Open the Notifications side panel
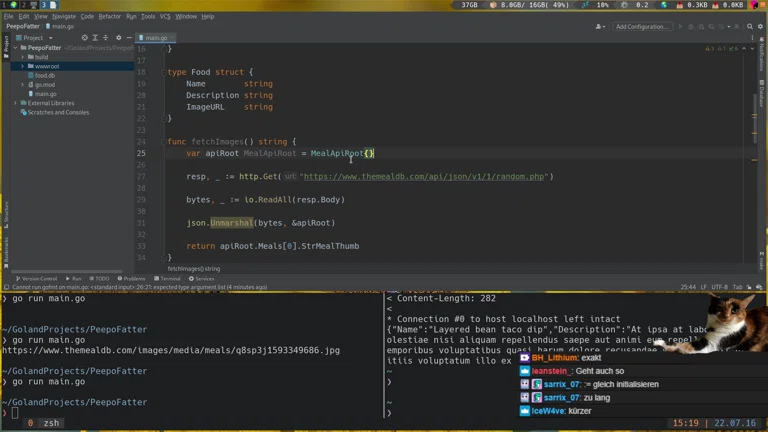Screen dimensions: 768x432 coord(762,55)
